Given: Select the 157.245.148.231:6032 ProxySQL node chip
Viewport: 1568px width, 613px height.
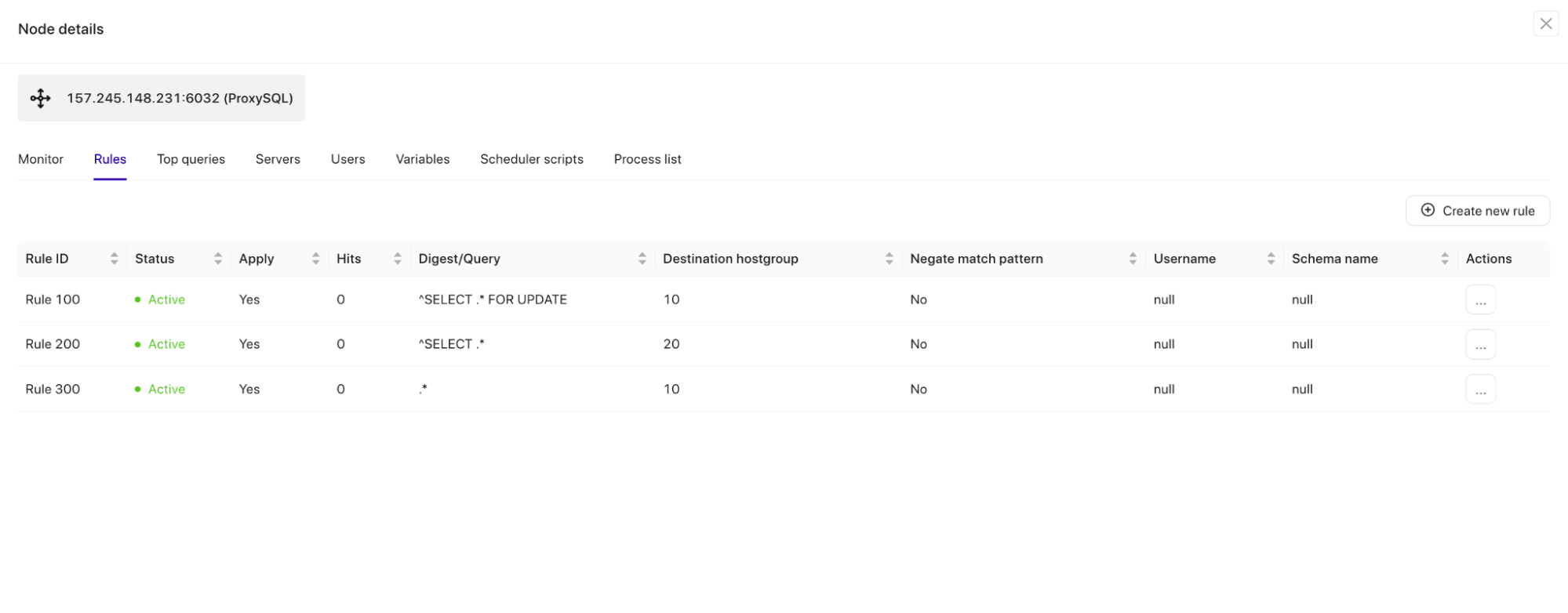Looking at the screenshot, I should (161, 97).
